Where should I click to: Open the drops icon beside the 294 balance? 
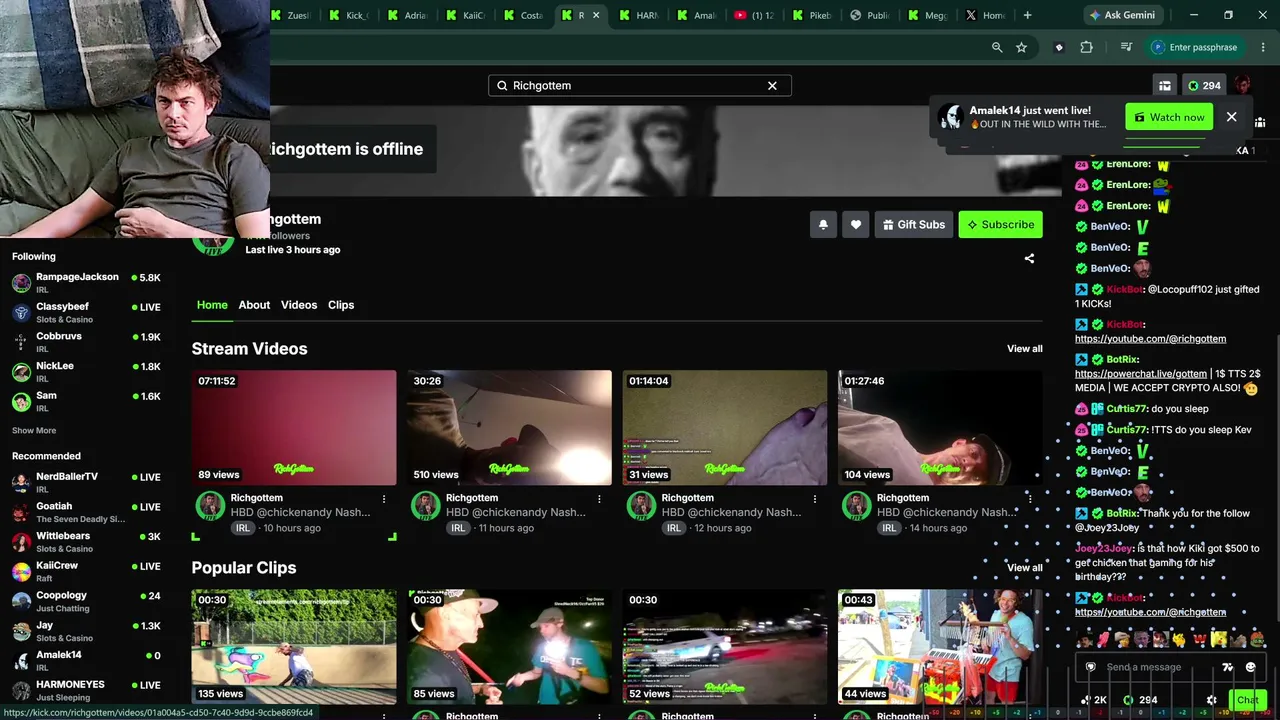pos(1165,86)
